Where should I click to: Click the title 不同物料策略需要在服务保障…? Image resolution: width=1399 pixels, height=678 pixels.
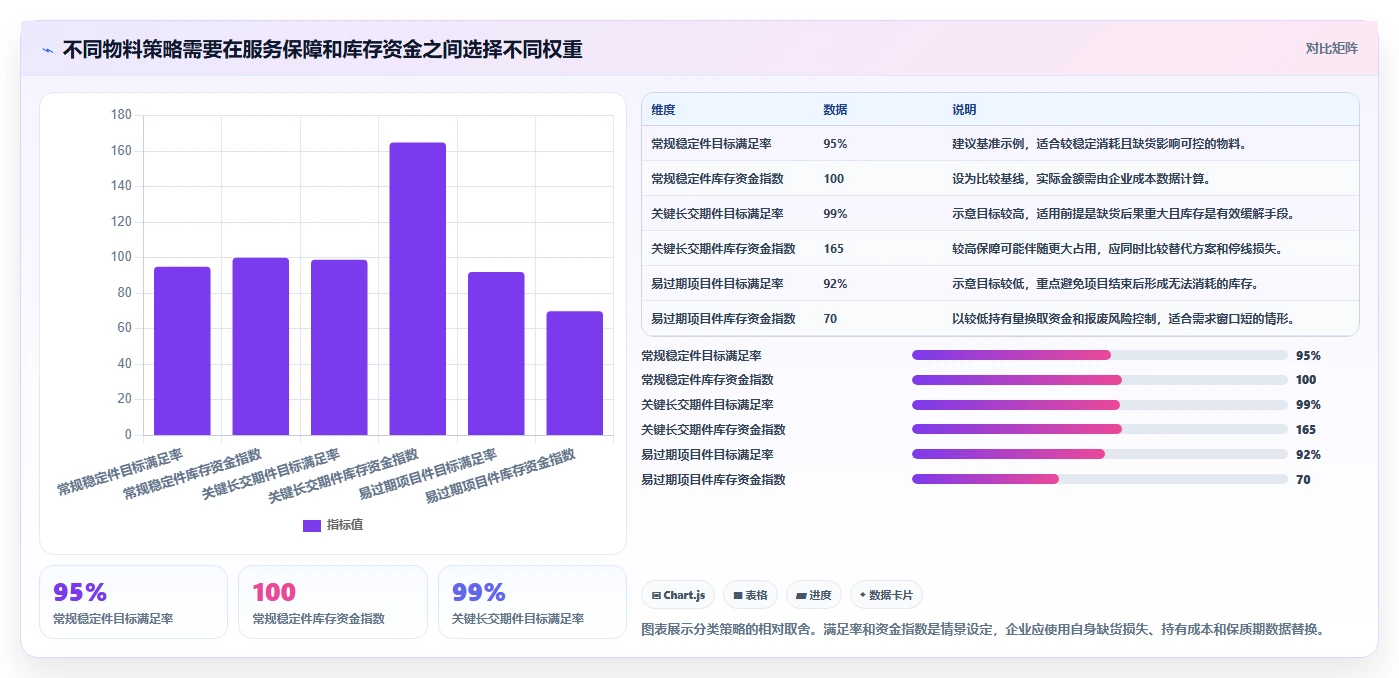[322, 50]
